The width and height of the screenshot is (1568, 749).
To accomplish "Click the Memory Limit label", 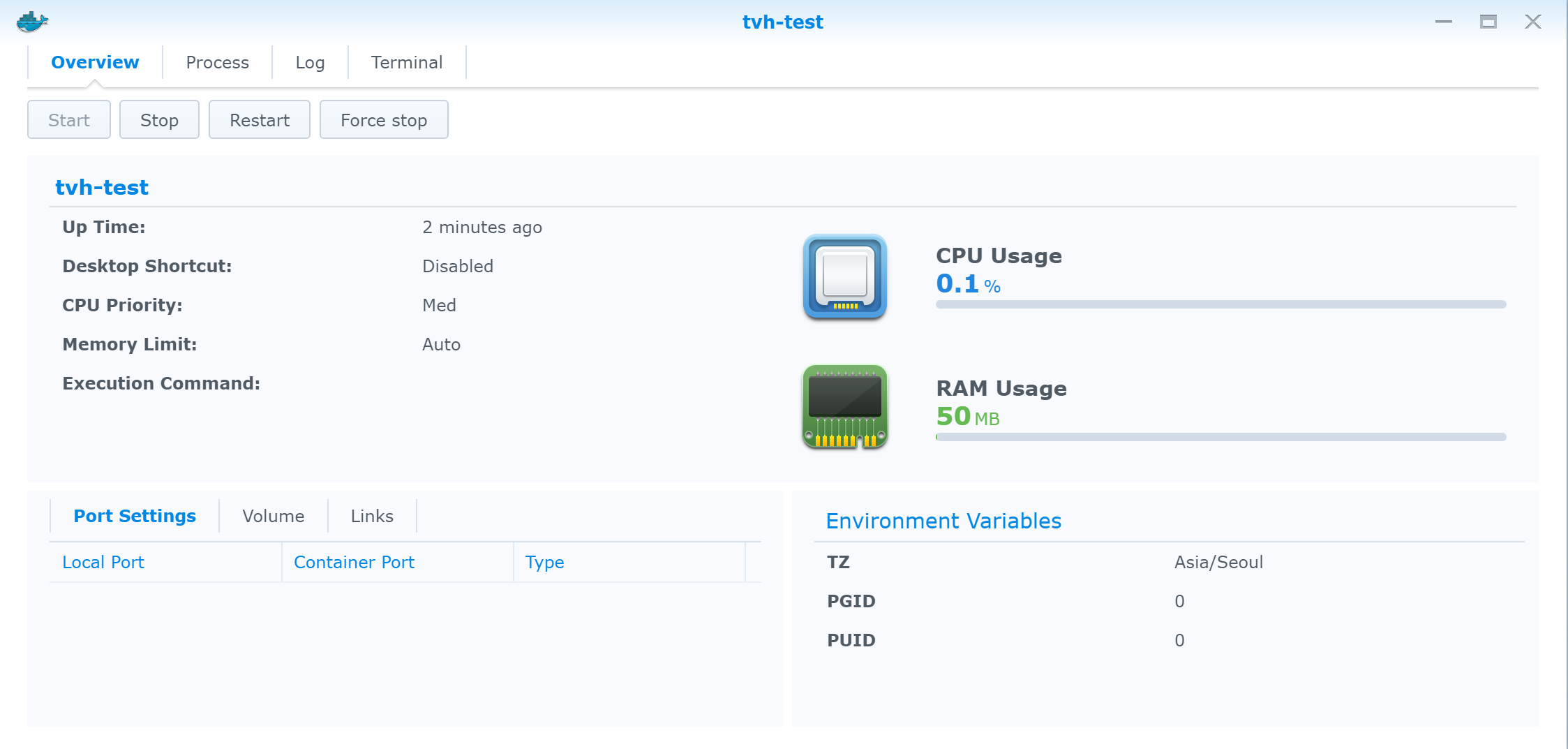I will point(130,344).
